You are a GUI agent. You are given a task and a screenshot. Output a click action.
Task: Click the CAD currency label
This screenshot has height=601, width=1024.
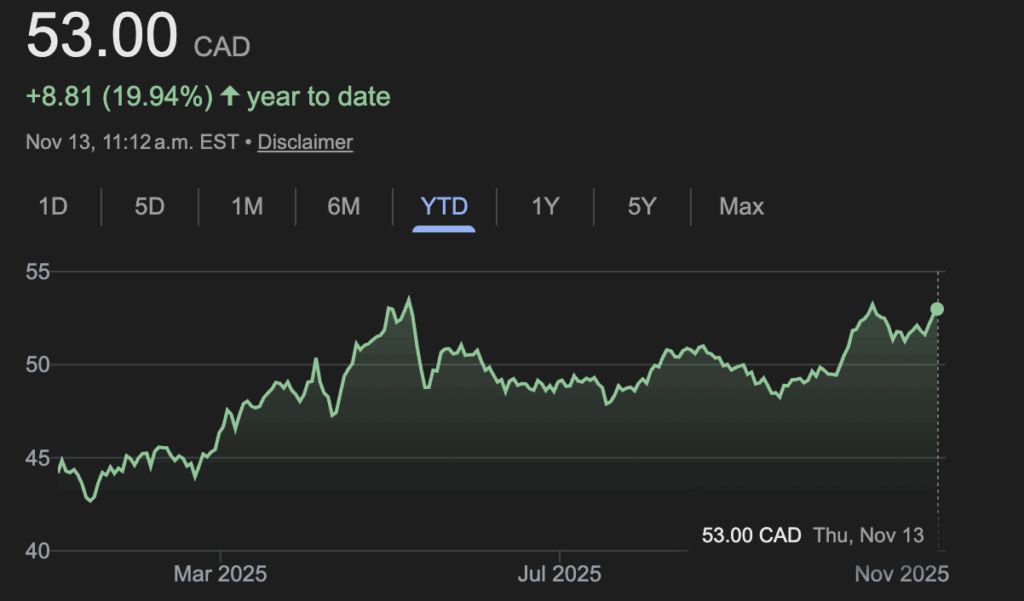222,46
